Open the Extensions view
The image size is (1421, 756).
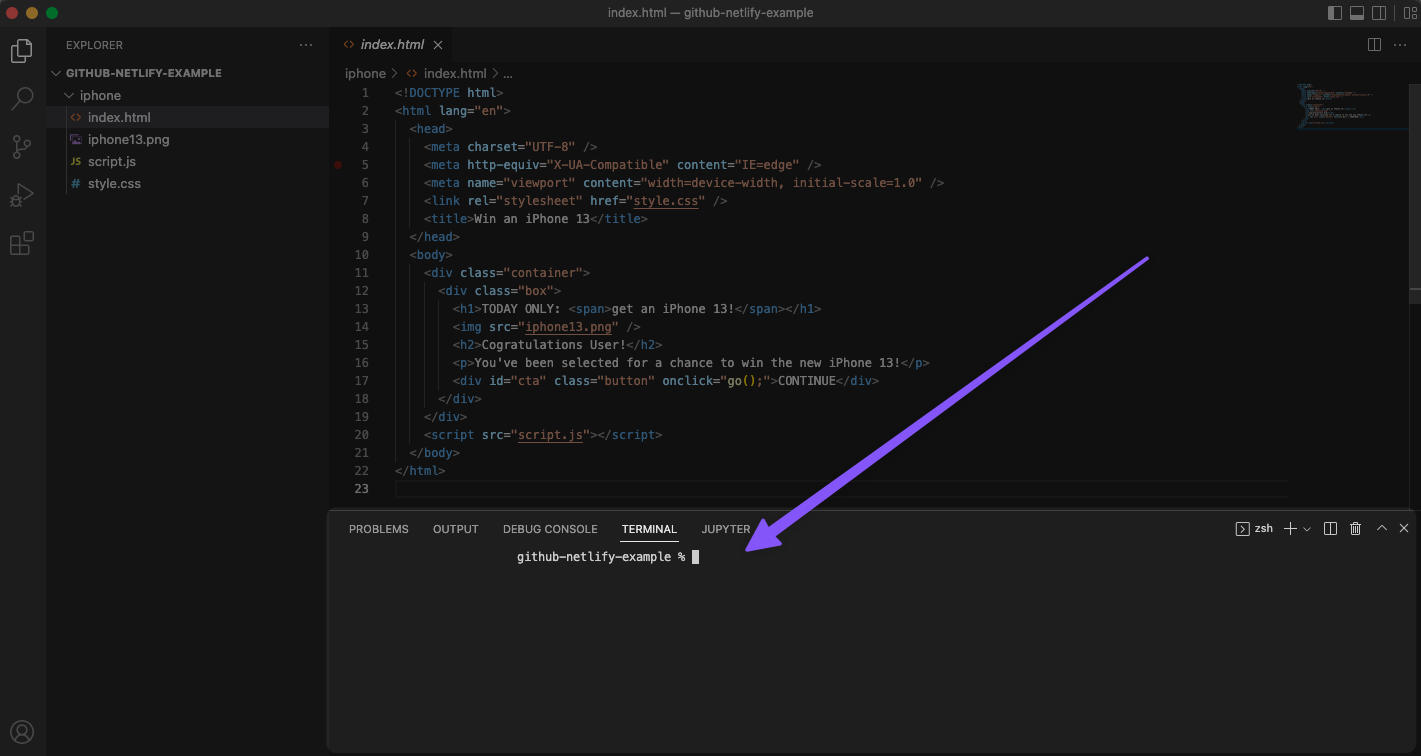[x=22, y=243]
